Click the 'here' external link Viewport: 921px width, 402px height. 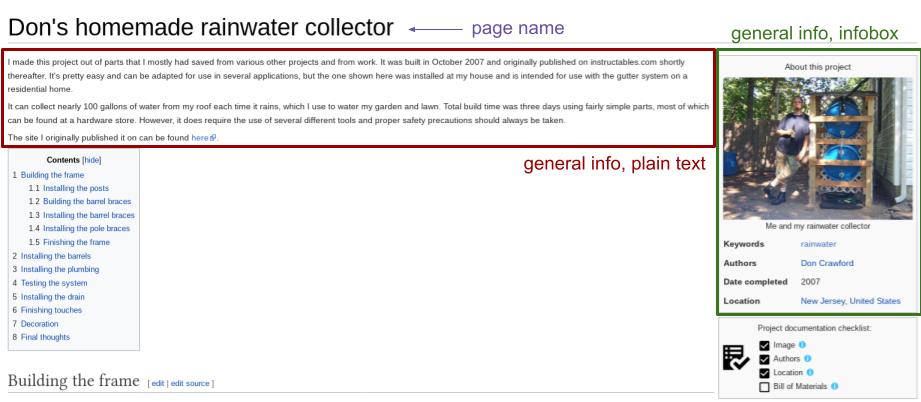coord(200,137)
